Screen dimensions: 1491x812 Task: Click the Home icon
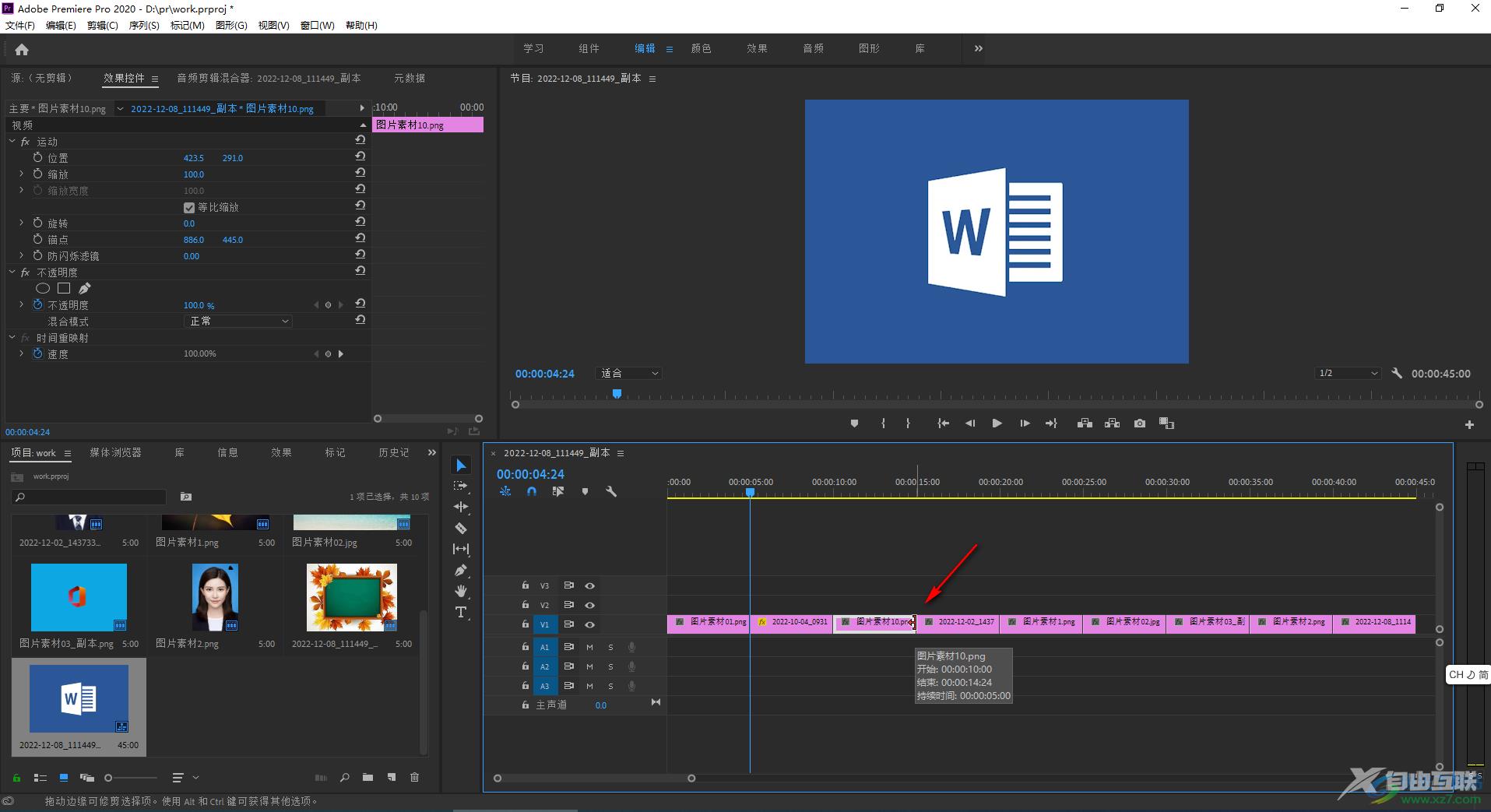coord(22,50)
